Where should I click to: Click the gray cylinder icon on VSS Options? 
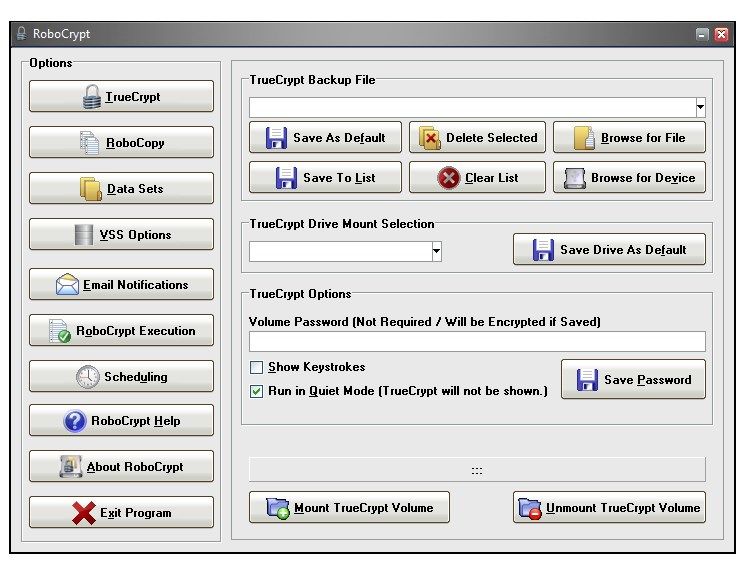[x=84, y=235]
